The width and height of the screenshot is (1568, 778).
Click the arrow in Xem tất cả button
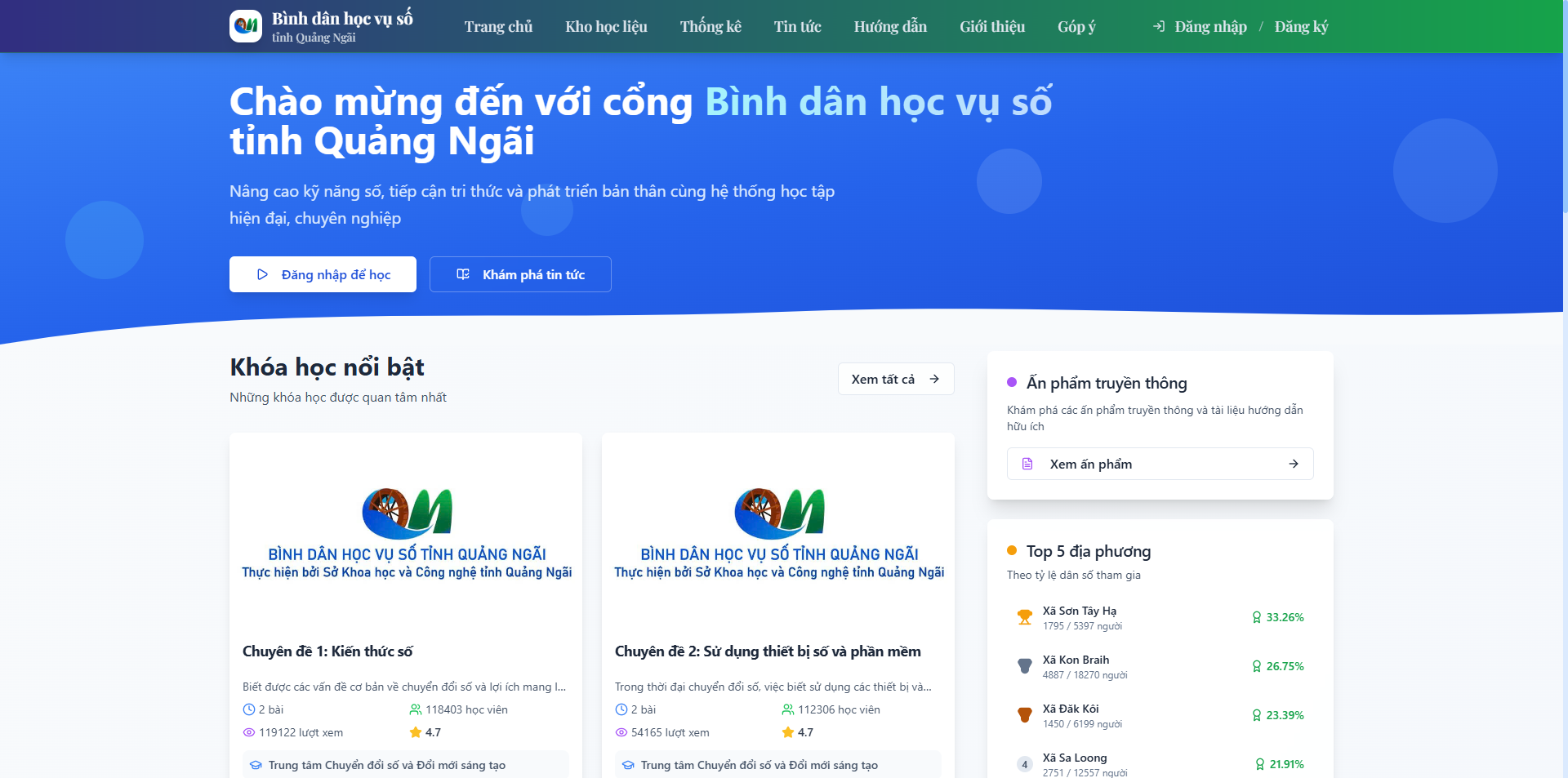(x=934, y=379)
